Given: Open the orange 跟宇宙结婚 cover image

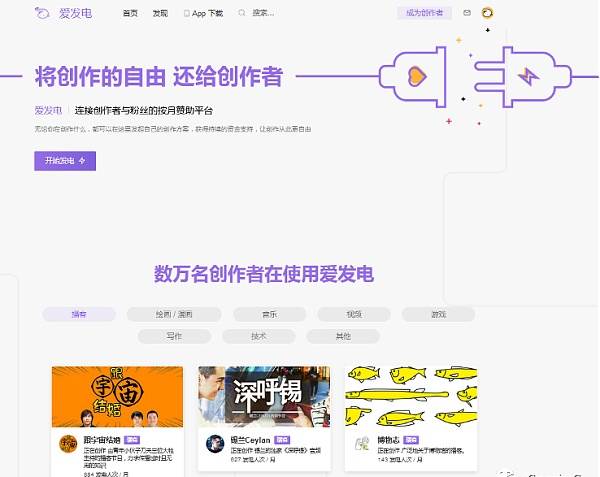Looking at the screenshot, I should coord(117,397).
